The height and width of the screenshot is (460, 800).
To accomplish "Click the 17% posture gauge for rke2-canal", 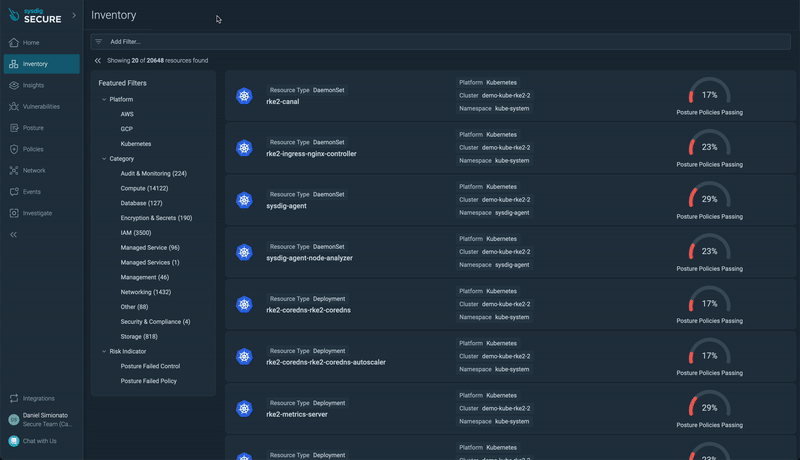I will 709,92.
